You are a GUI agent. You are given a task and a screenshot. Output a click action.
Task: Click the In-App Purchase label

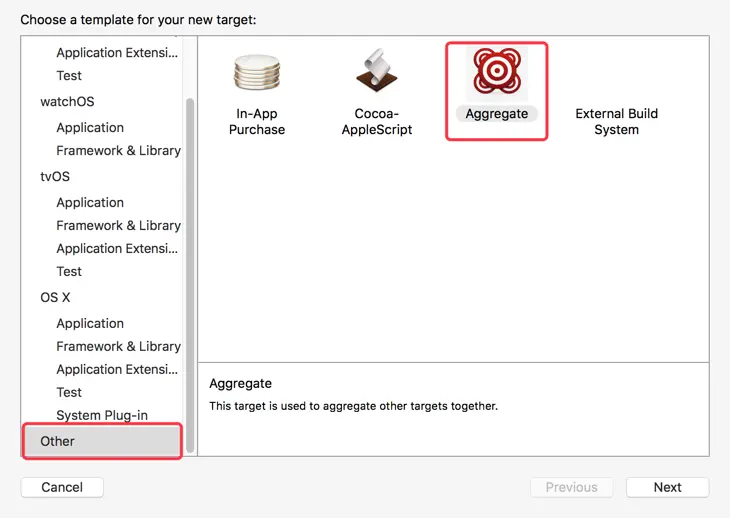(x=257, y=121)
